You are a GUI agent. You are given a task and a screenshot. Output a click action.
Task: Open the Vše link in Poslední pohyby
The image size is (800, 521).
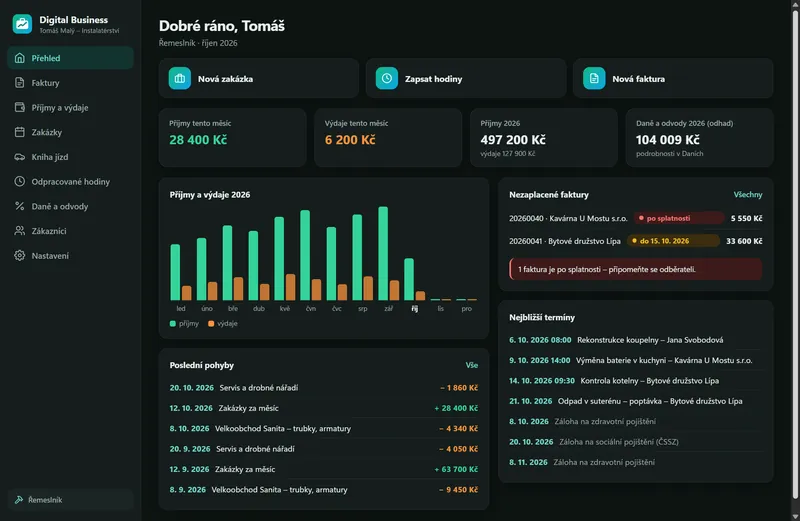click(x=471, y=365)
